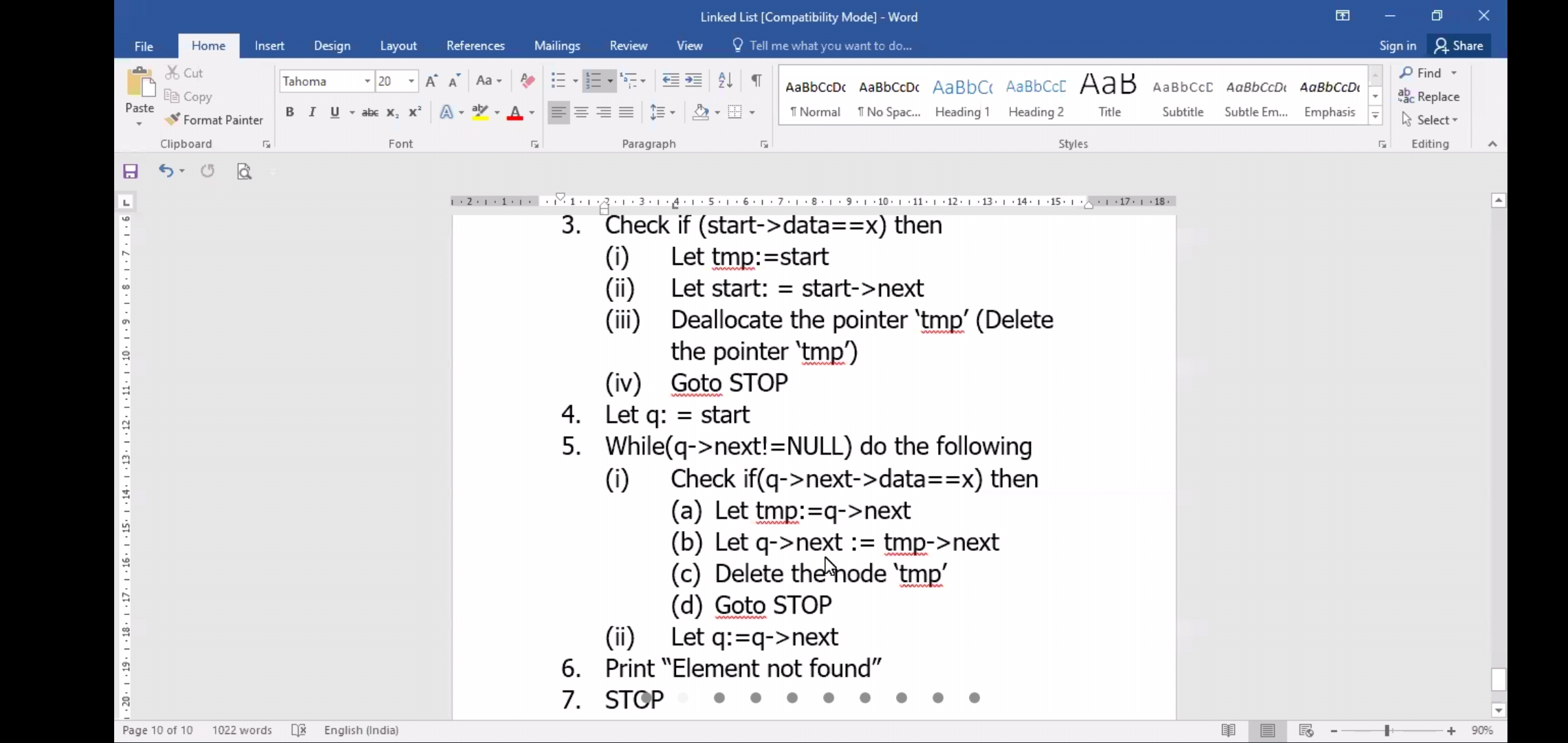Toggle Italic formatting
Image resolution: width=1568 pixels, height=743 pixels.
[x=312, y=112]
